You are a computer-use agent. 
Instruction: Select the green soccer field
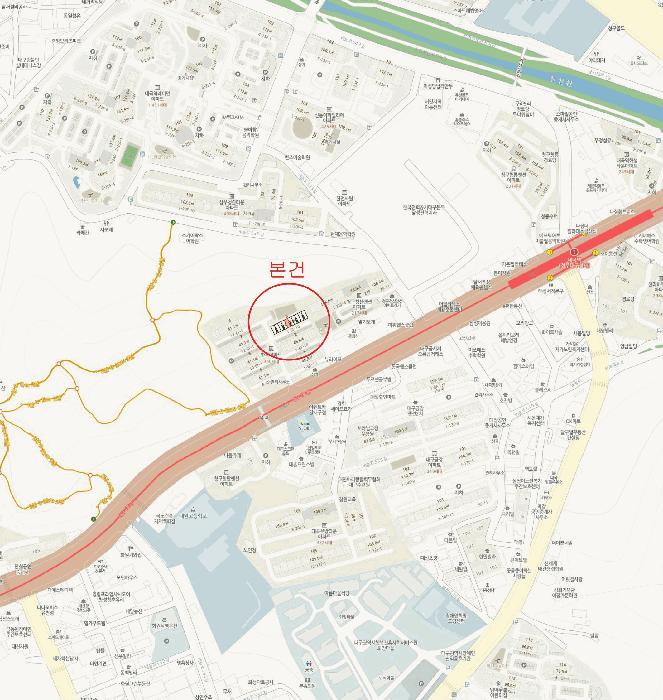[129, 156]
